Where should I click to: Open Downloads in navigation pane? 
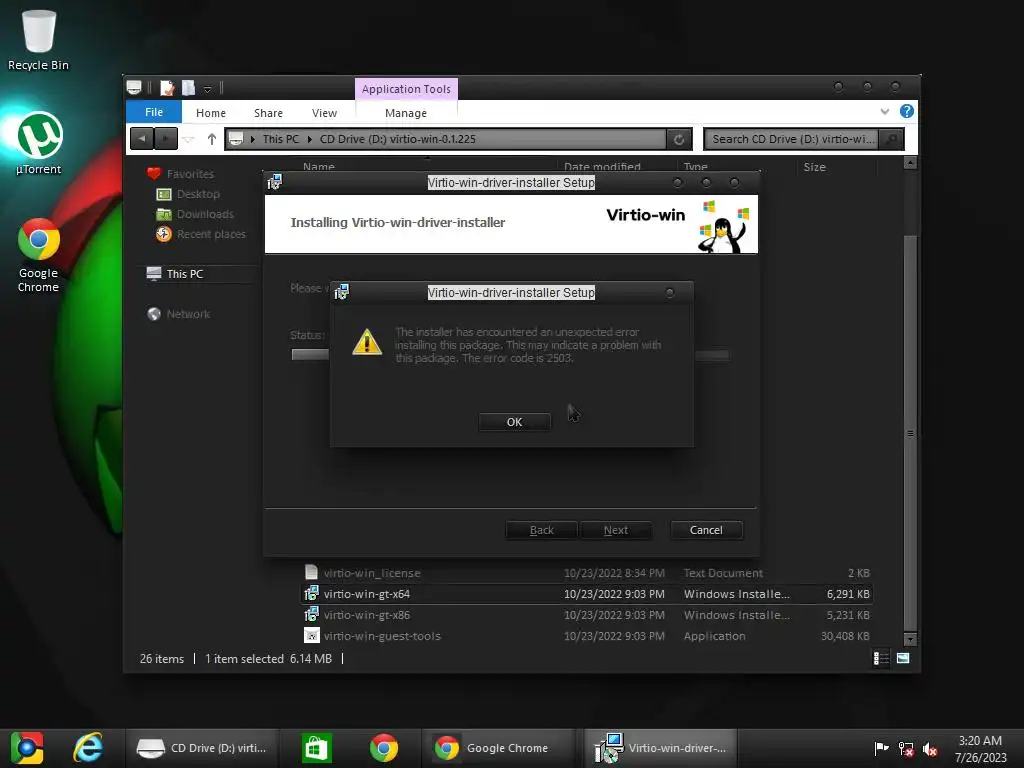(204, 214)
